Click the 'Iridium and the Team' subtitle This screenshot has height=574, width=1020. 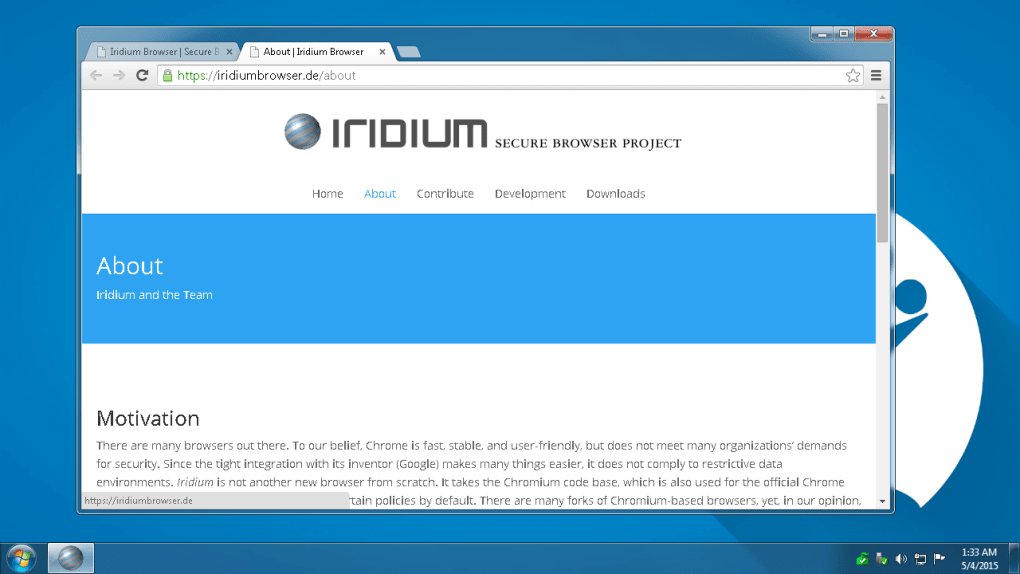click(154, 295)
